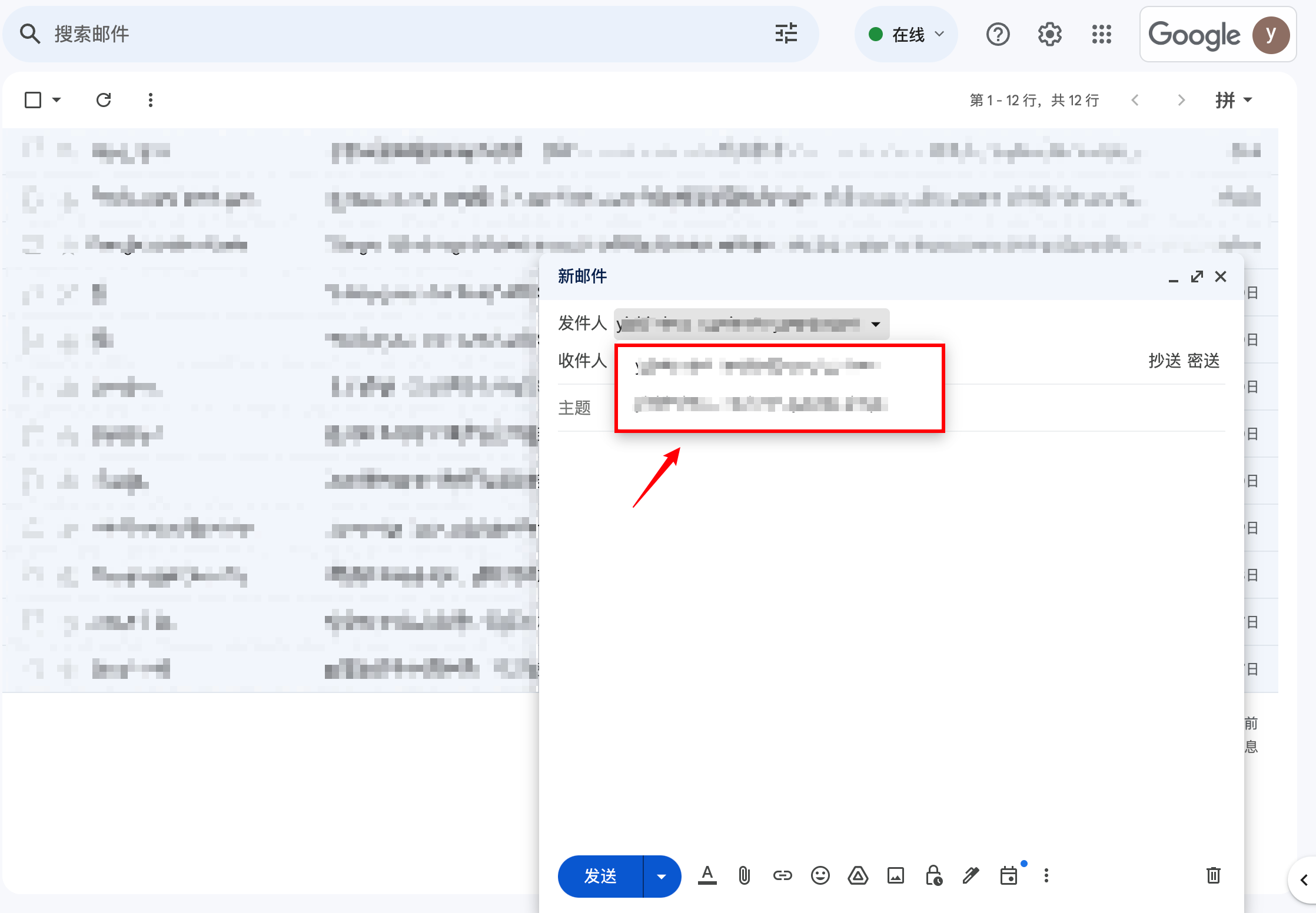Click the blue 发送 send button
The width and height of the screenshot is (1316, 913).
tap(600, 877)
